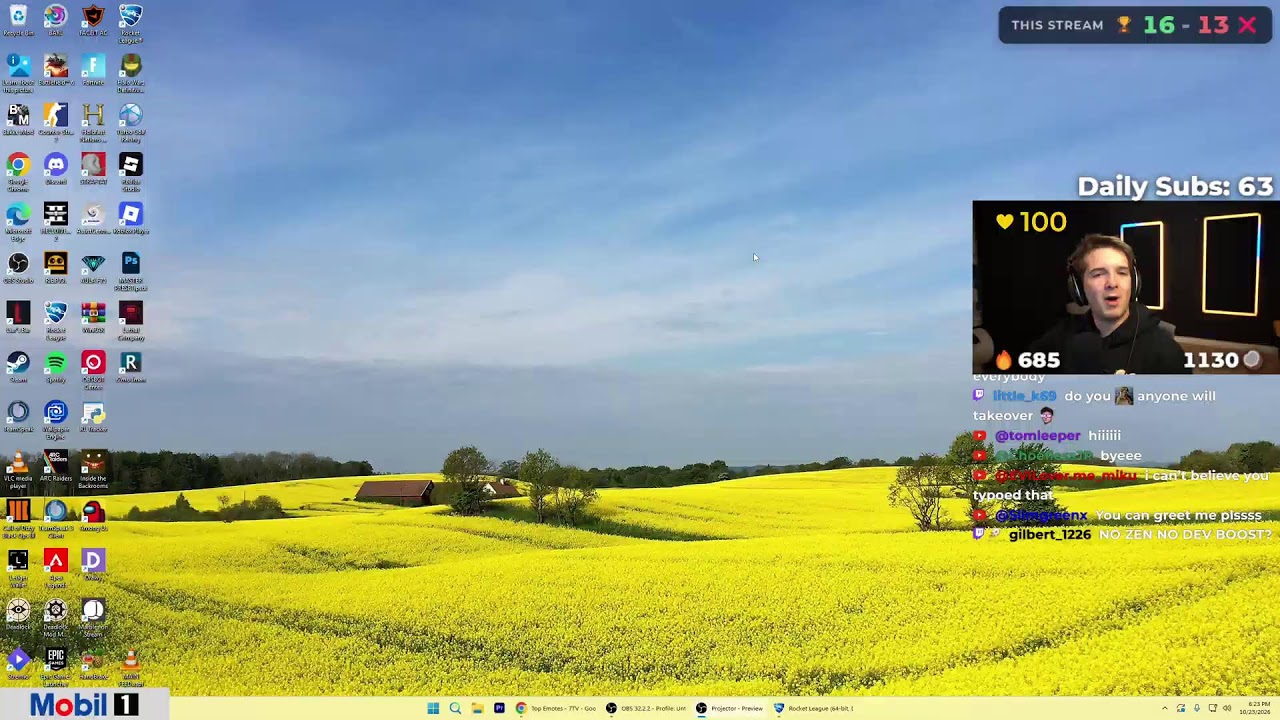
Task: Open WinRAR desktop shortcut
Action: (x=93, y=318)
